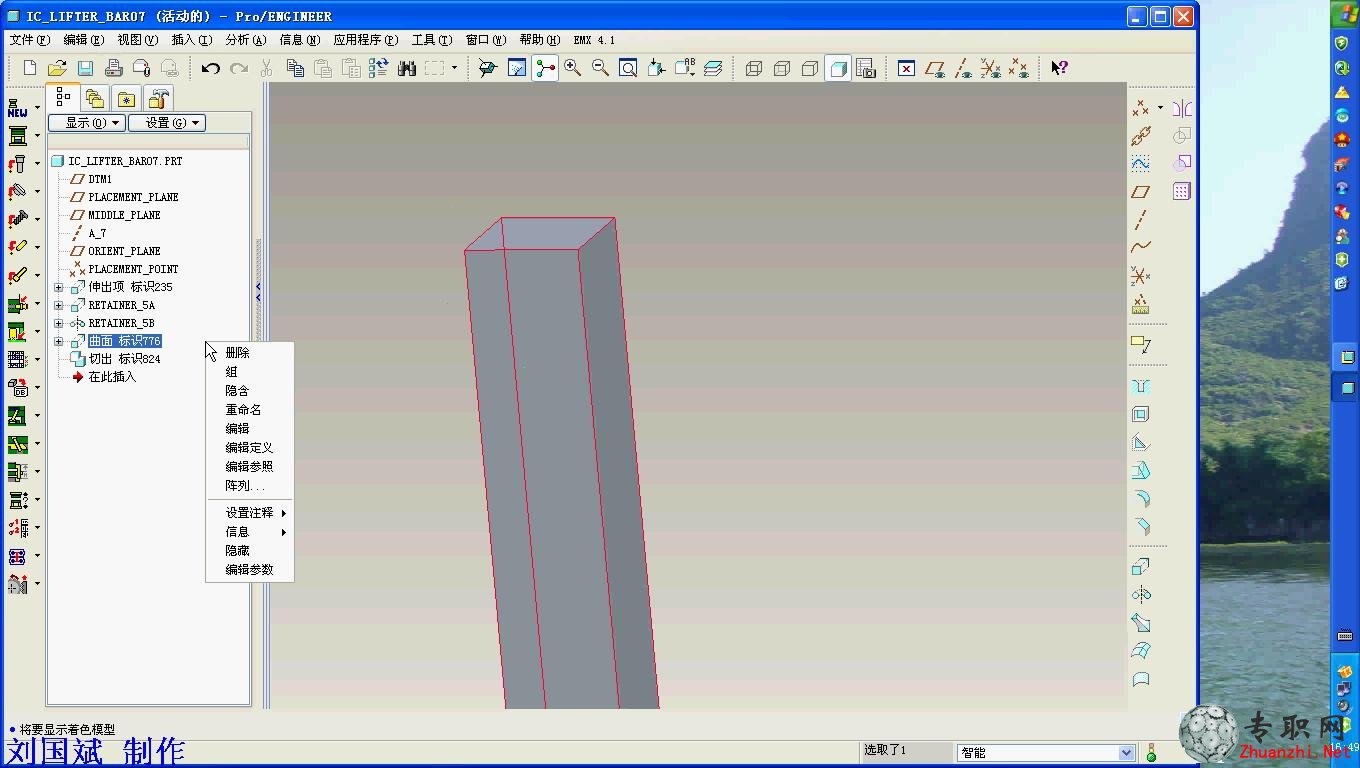Open the 显示 dropdown in model tree
This screenshot has height=768, width=1360.
coord(86,123)
